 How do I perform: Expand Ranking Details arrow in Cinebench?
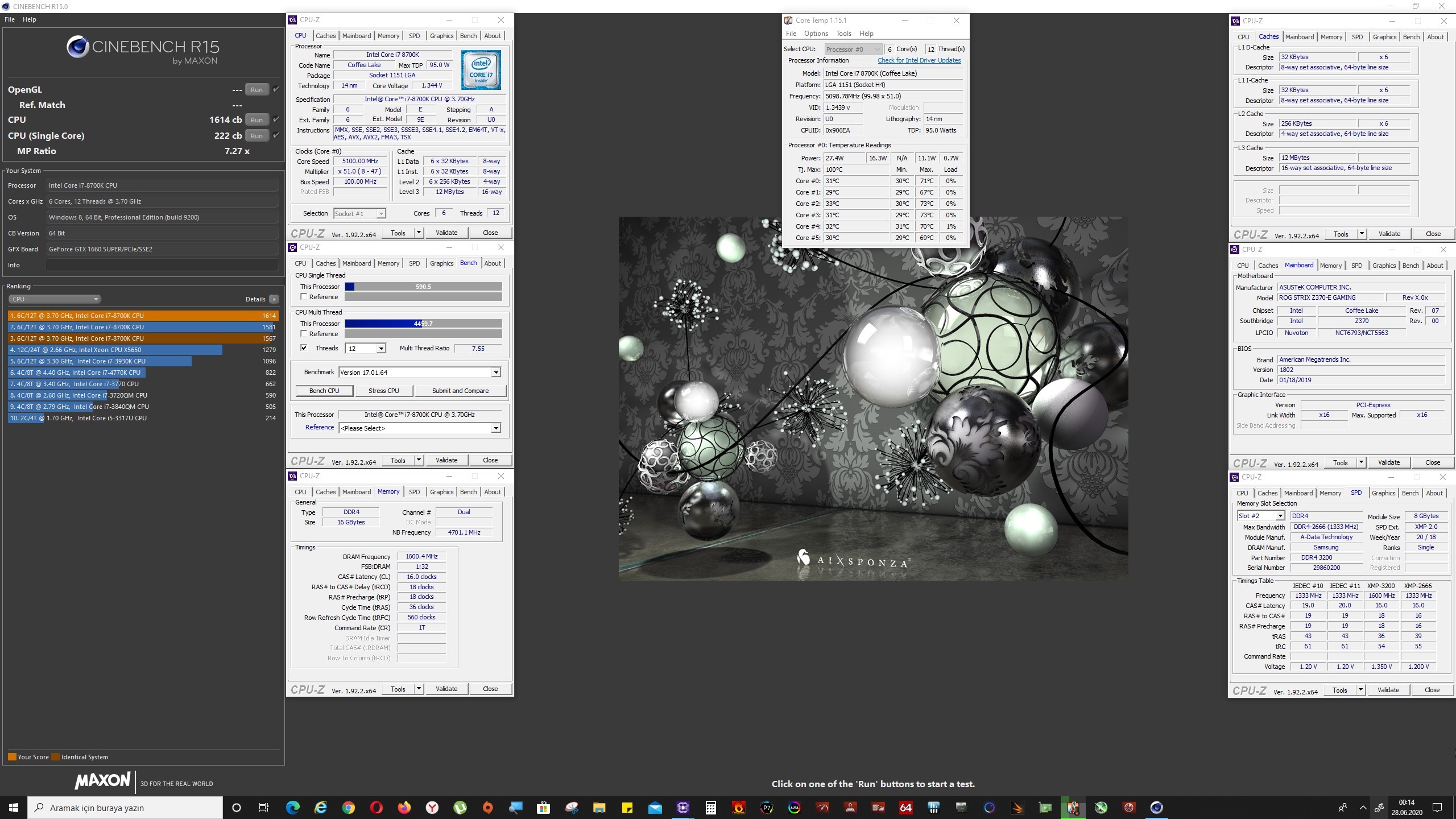[x=274, y=299]
